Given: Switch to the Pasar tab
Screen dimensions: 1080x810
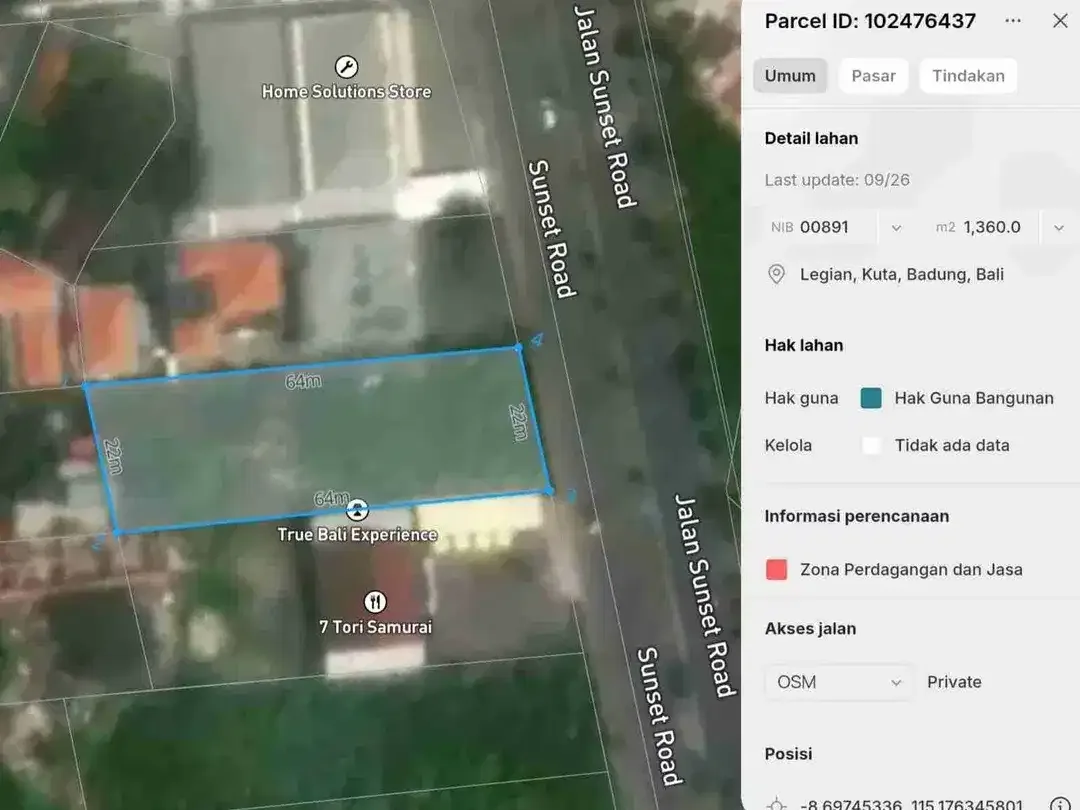Looking at the screenshot, I should click(873, 76).
